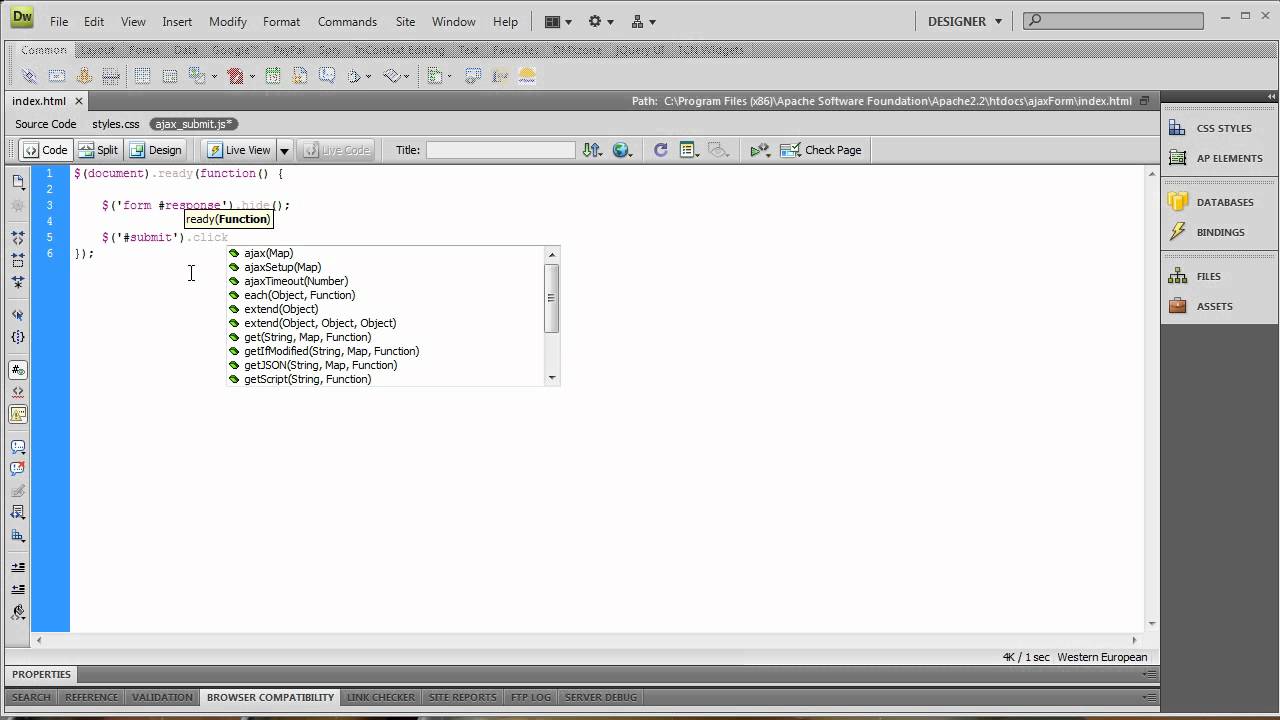Open the Preview in Browser globe dropdown

tap(624, 150)
